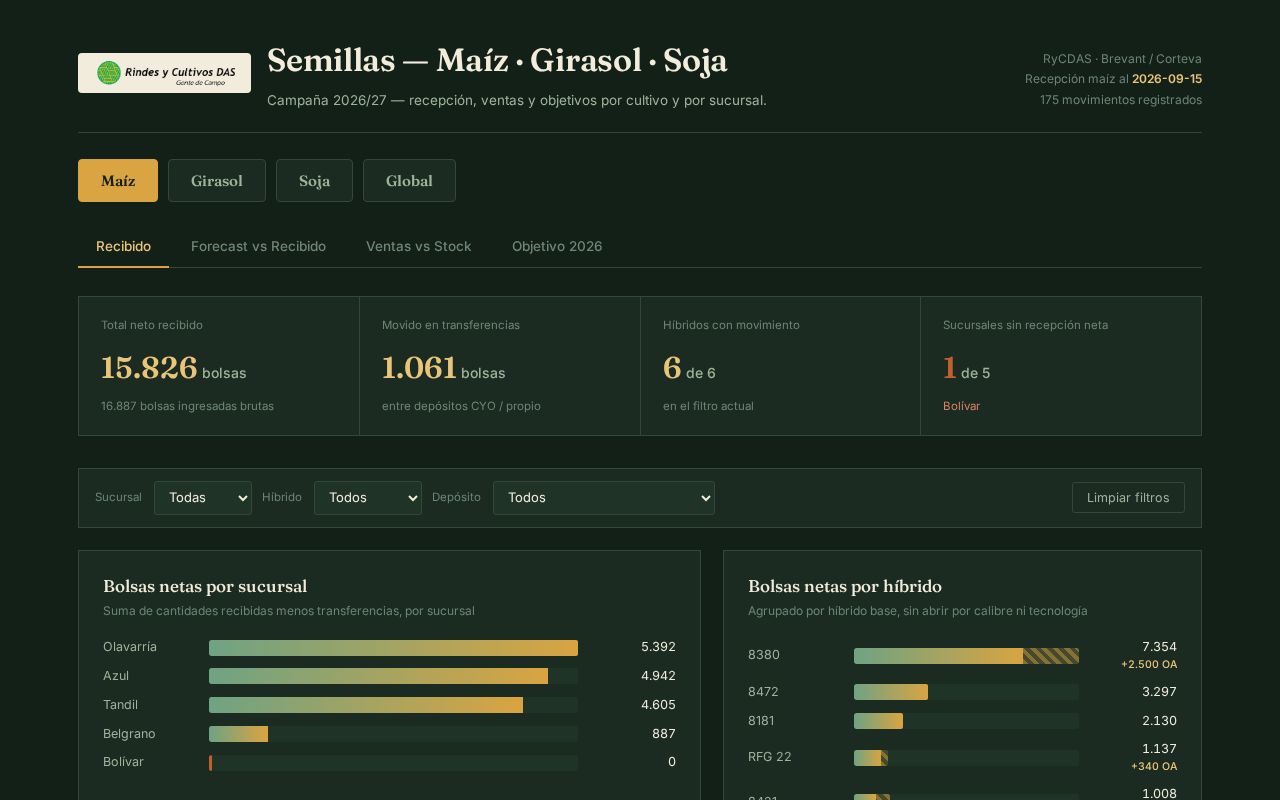
Task: Click the +2.500 OA label
Action: [x=1149, y=665]
